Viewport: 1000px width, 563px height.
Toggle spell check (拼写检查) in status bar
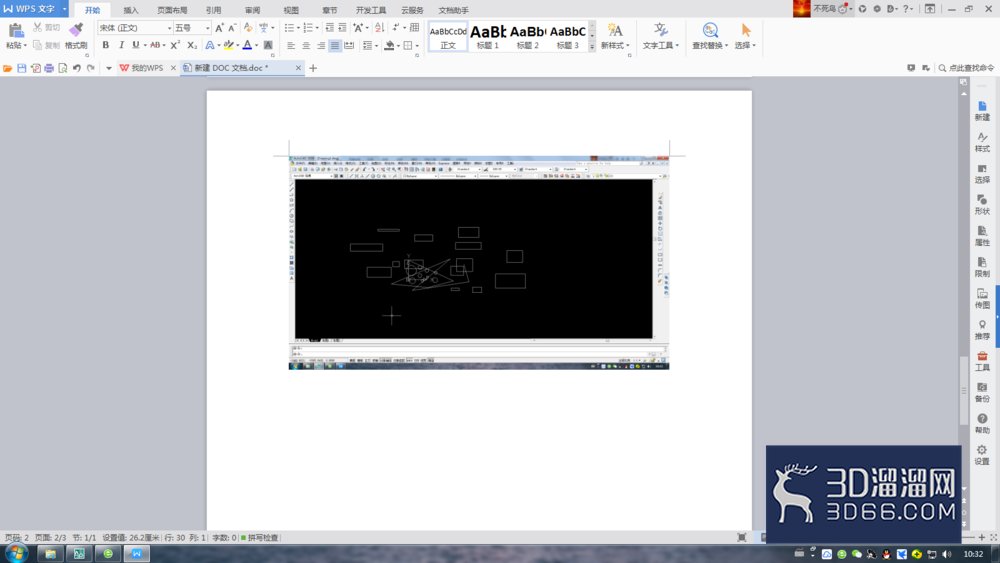pos(260,537)
